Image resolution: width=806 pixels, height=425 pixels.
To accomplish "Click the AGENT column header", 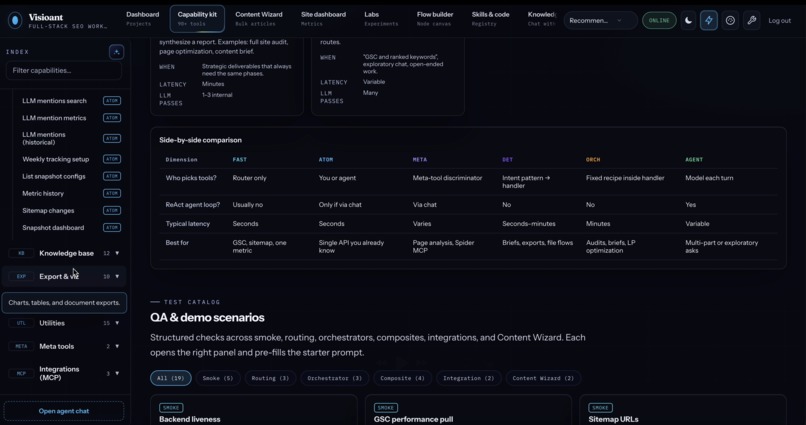I will (694, 160).
